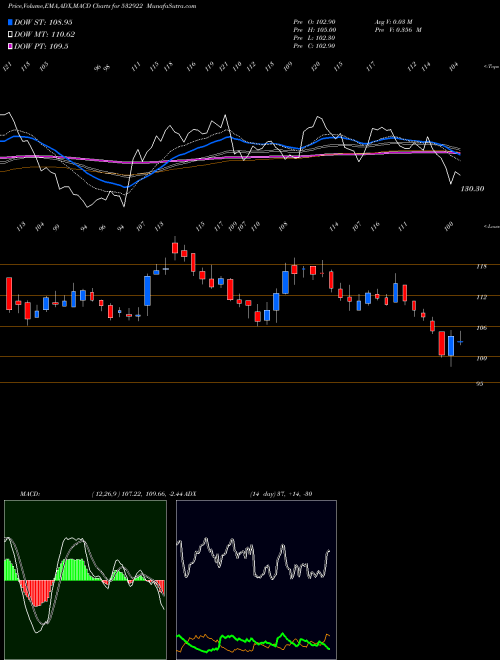Click the 118 price axis label
This screenshot has width=500, height=660.
tap(482, 266)
